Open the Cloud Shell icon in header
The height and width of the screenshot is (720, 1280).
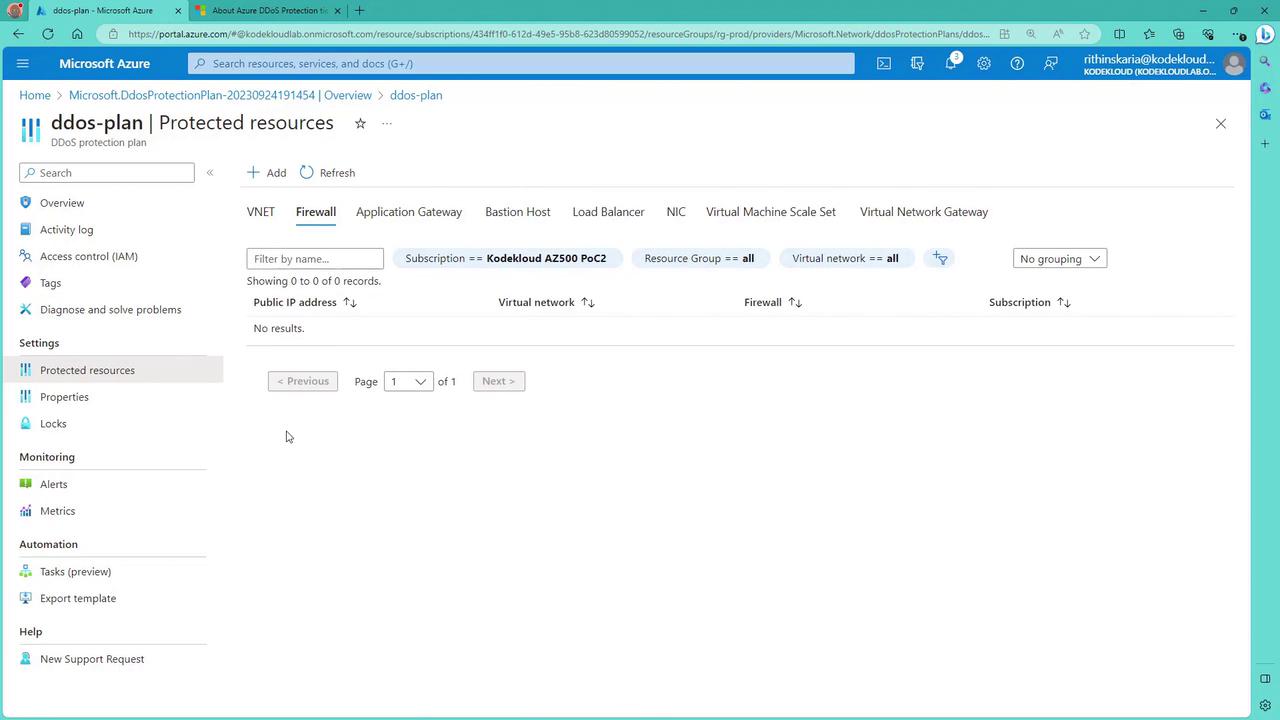884,63
